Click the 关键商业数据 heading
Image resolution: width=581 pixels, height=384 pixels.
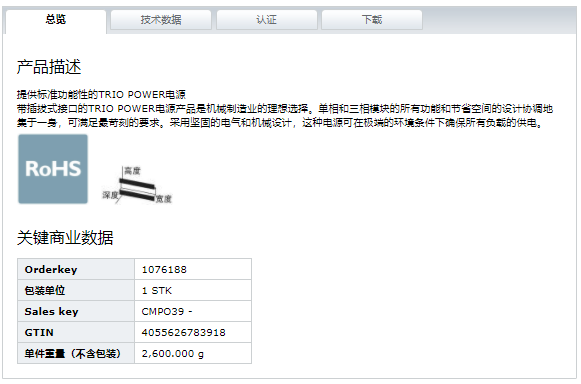click(65, 238)
